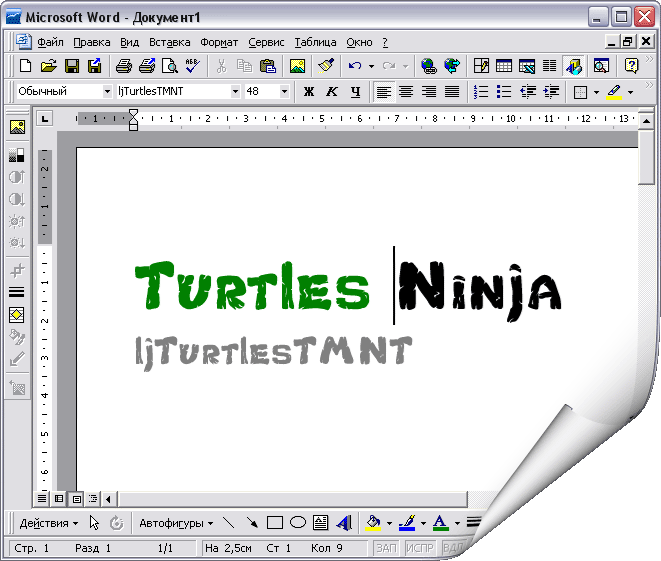Insert picture from the picture toolbar
661x561 pixels.
[17, 127]
